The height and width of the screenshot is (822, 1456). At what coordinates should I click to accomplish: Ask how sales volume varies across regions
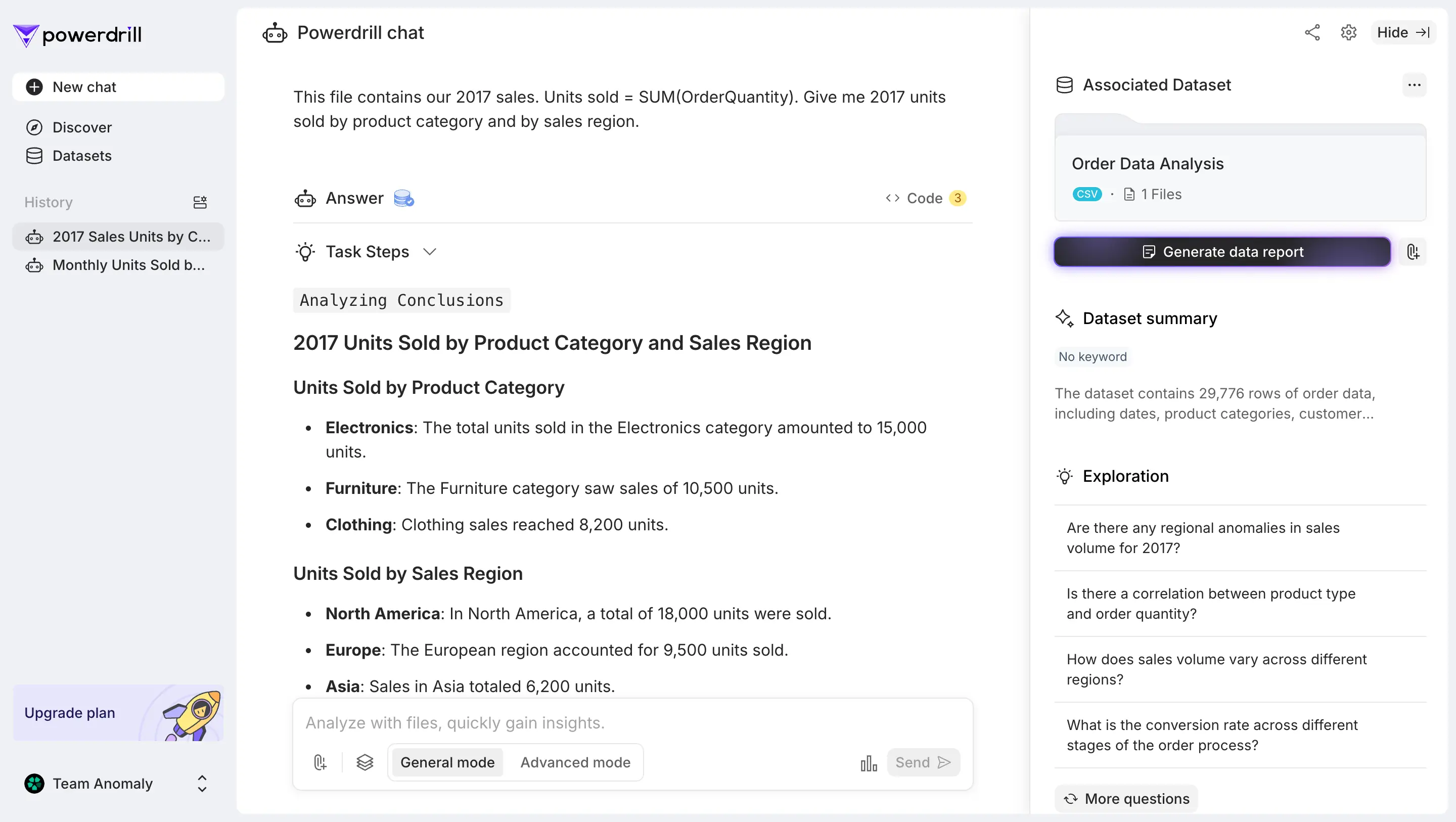[x=1240, y=669]
